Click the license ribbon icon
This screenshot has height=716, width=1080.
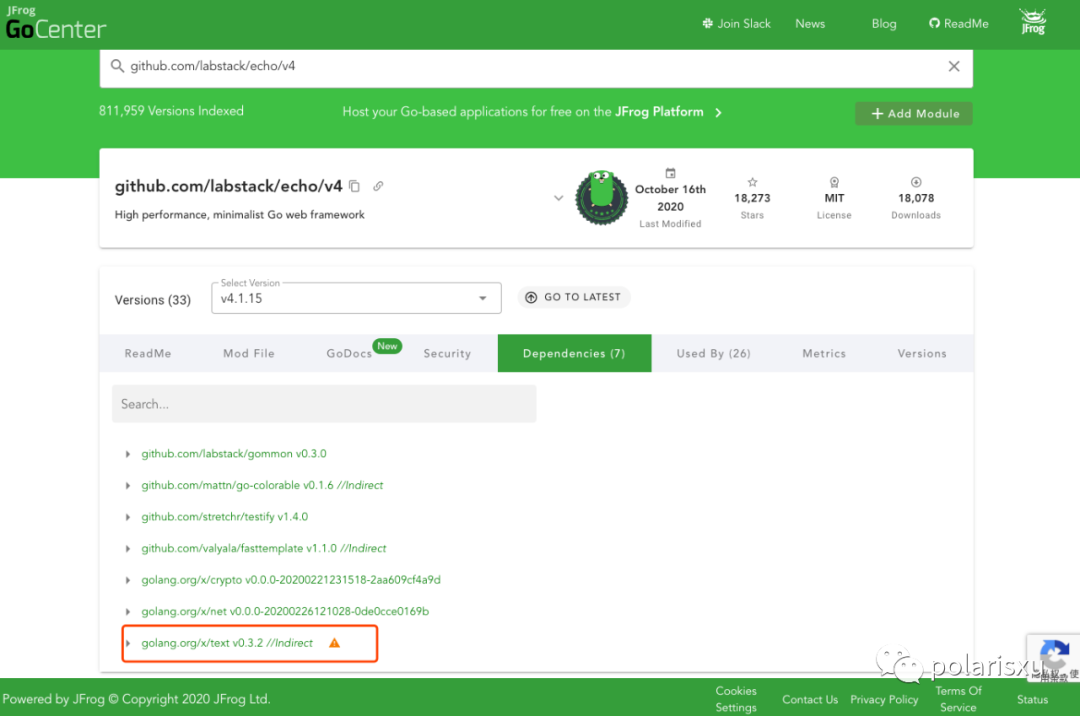(x=834, y=182)
